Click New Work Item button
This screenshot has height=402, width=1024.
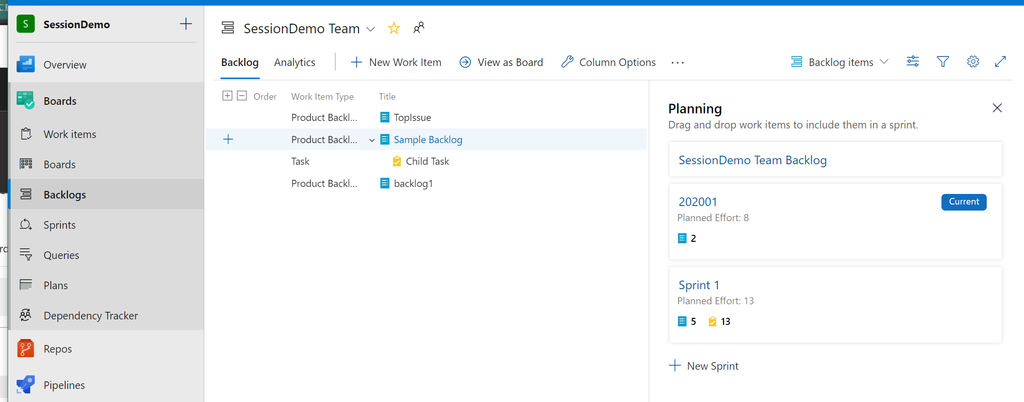point(396,63)
